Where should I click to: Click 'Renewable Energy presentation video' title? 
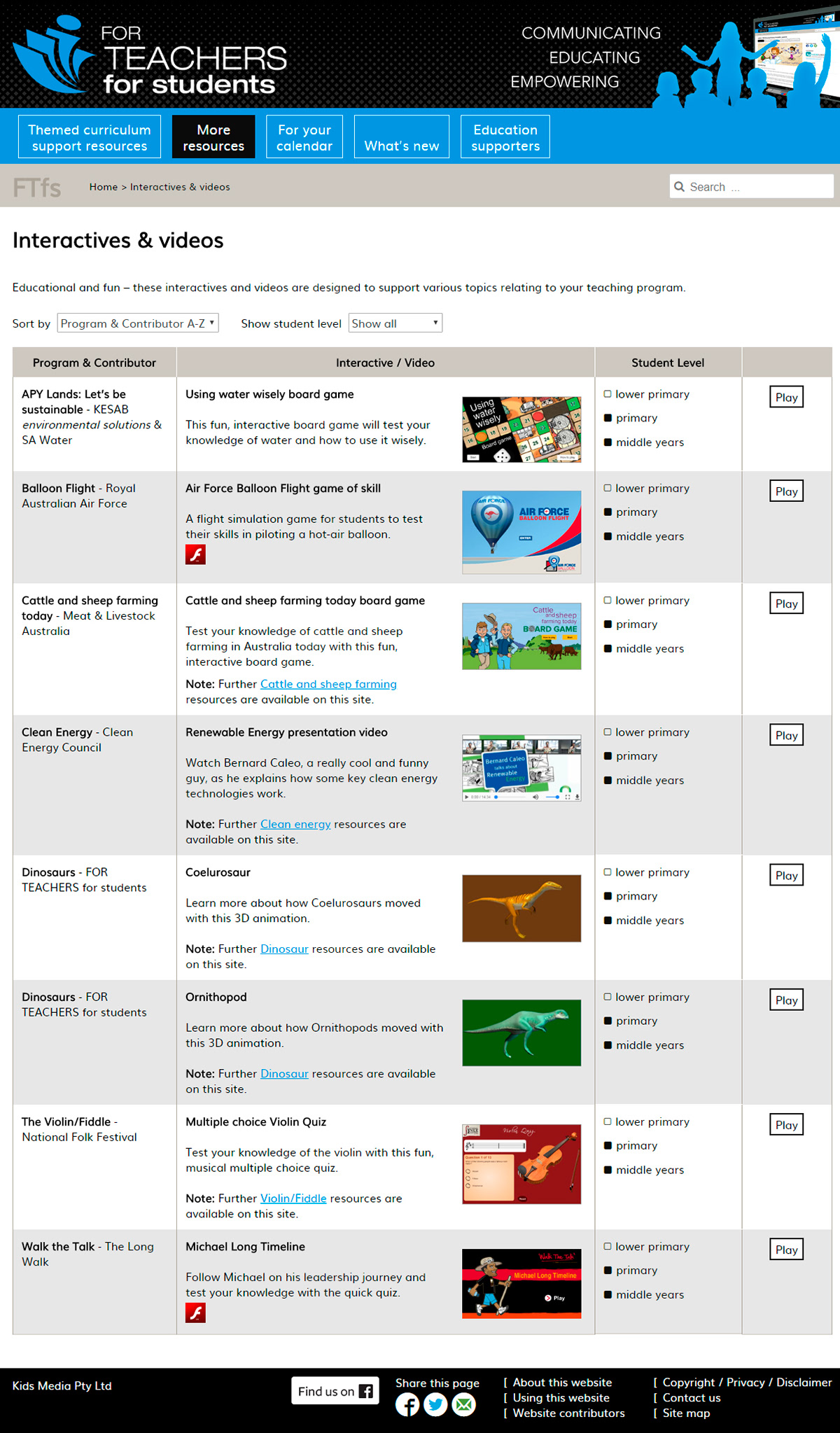click(286, 732)
